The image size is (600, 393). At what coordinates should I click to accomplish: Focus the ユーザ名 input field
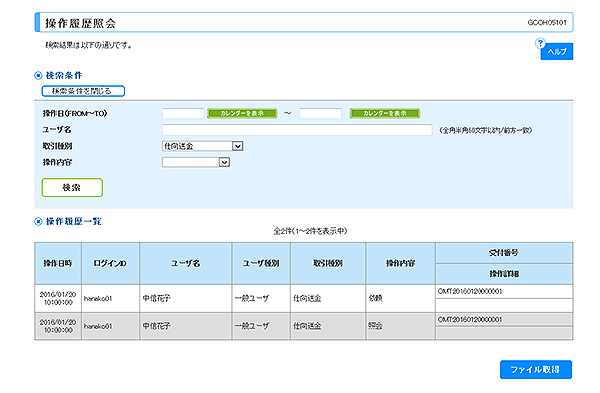click(297, 130)
